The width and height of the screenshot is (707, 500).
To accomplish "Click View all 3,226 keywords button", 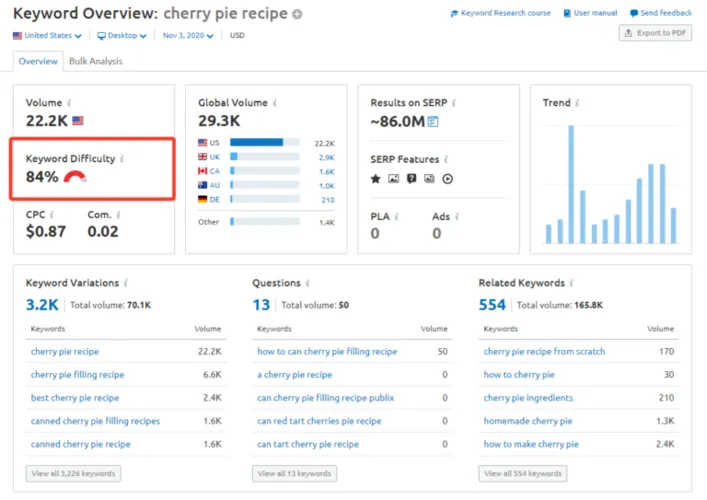I will click(73, 473).
